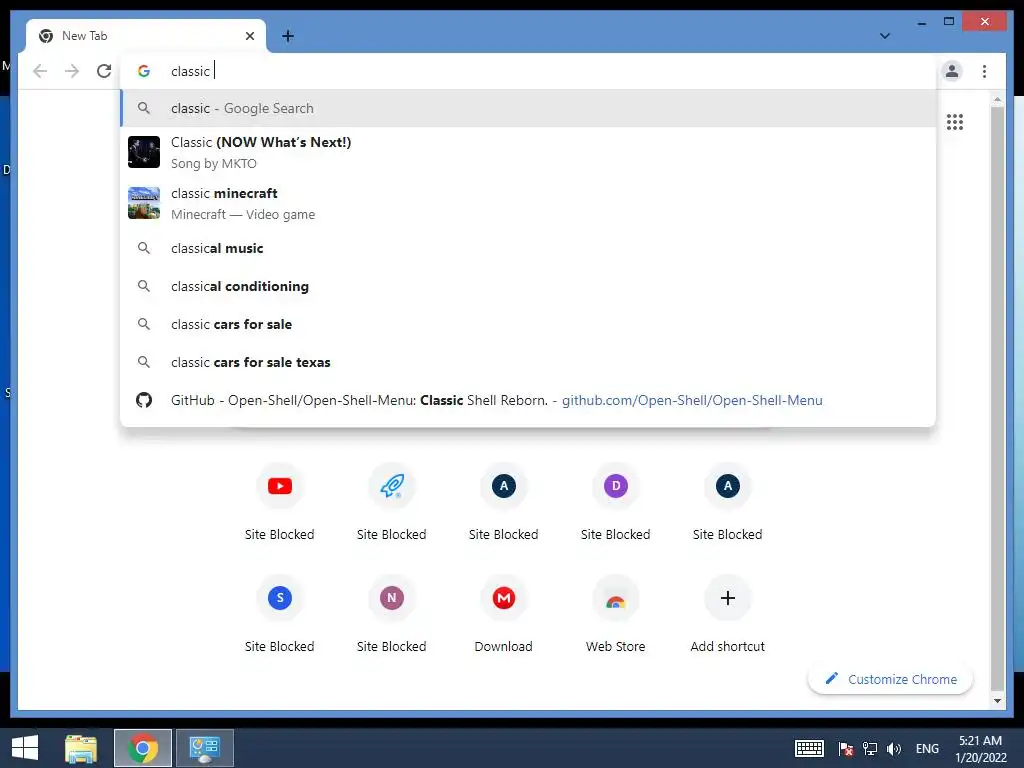Reload the page with the refresh icon

click(x=104, y=71)
